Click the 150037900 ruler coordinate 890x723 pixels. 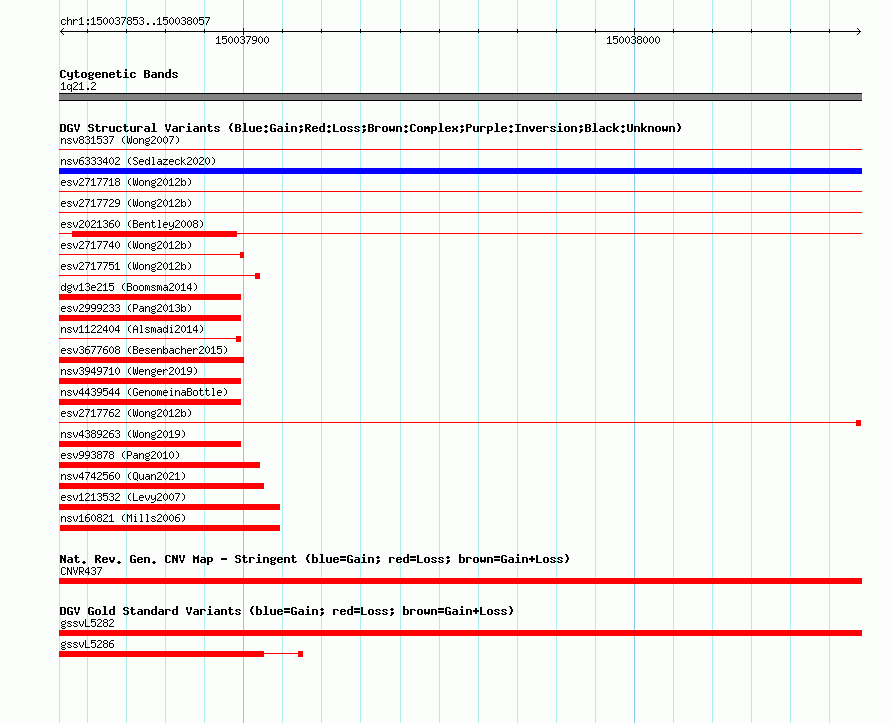[242, 40]
